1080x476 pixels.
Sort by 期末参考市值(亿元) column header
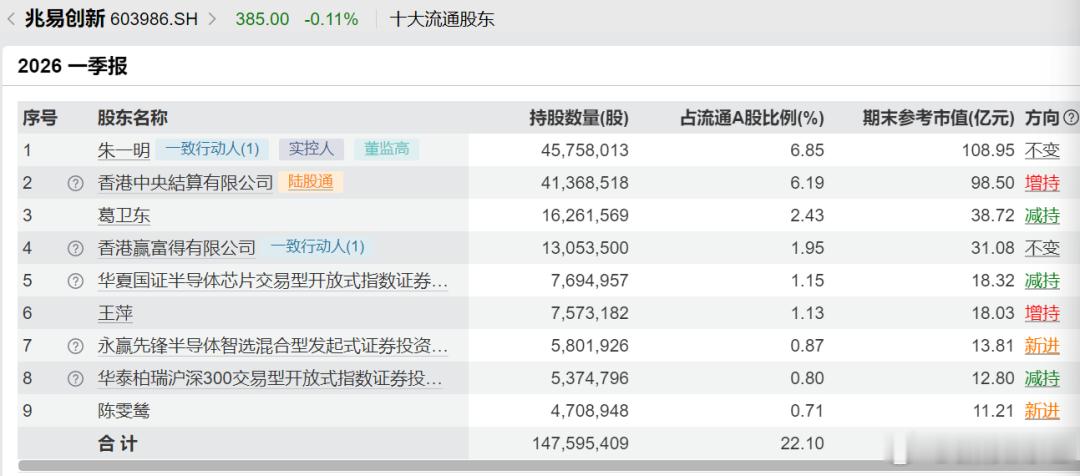click(x=939, y=118)
